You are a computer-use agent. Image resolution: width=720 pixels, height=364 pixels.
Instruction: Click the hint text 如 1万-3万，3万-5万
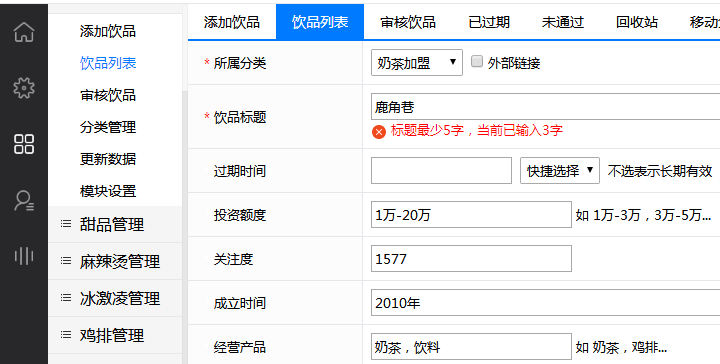pyautogui.click(x=643, y=215)
